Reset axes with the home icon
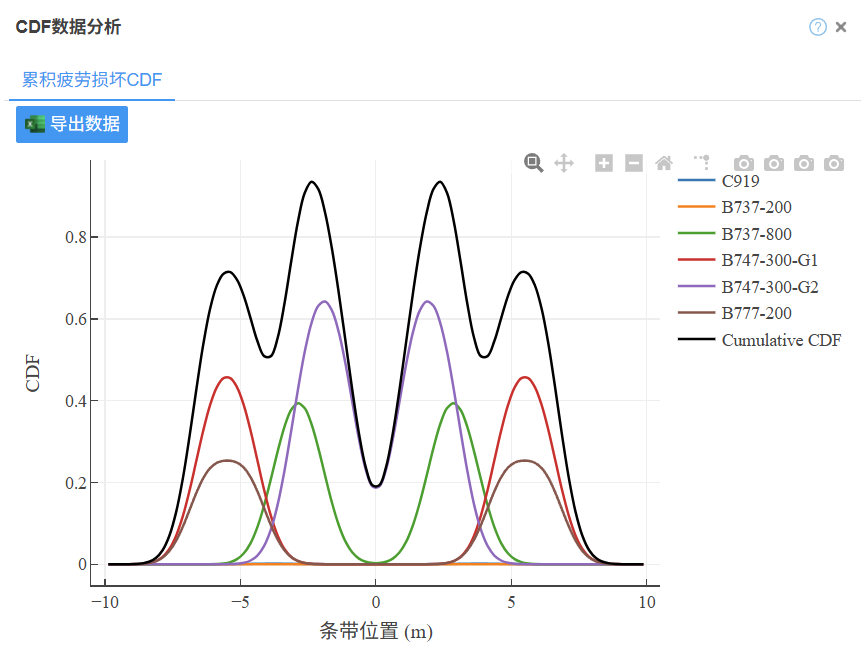 click(x=664, y=163)
